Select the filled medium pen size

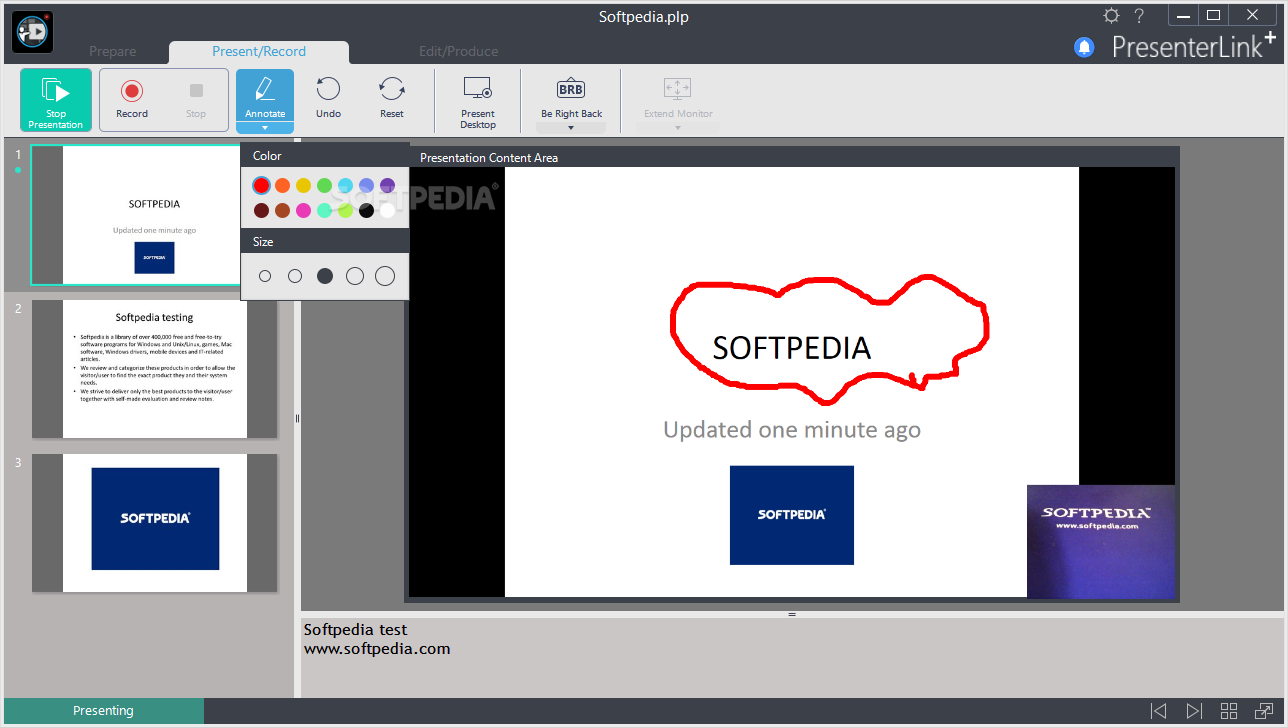[325, 276]
